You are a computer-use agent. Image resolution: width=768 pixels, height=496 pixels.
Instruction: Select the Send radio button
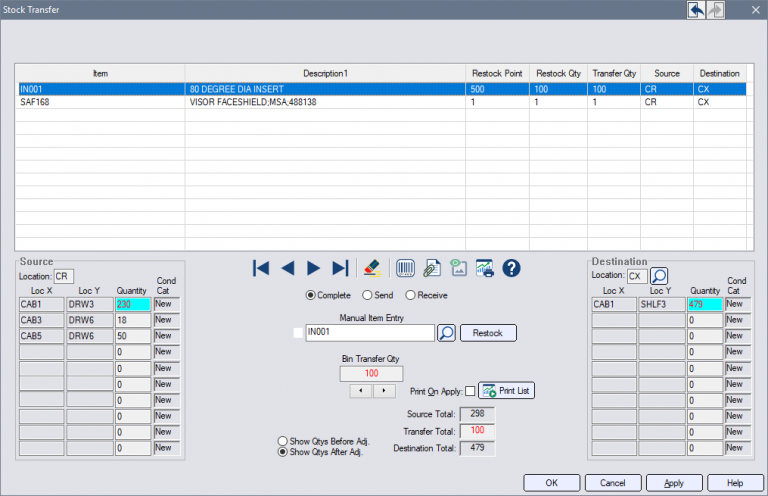pos(368,295)
